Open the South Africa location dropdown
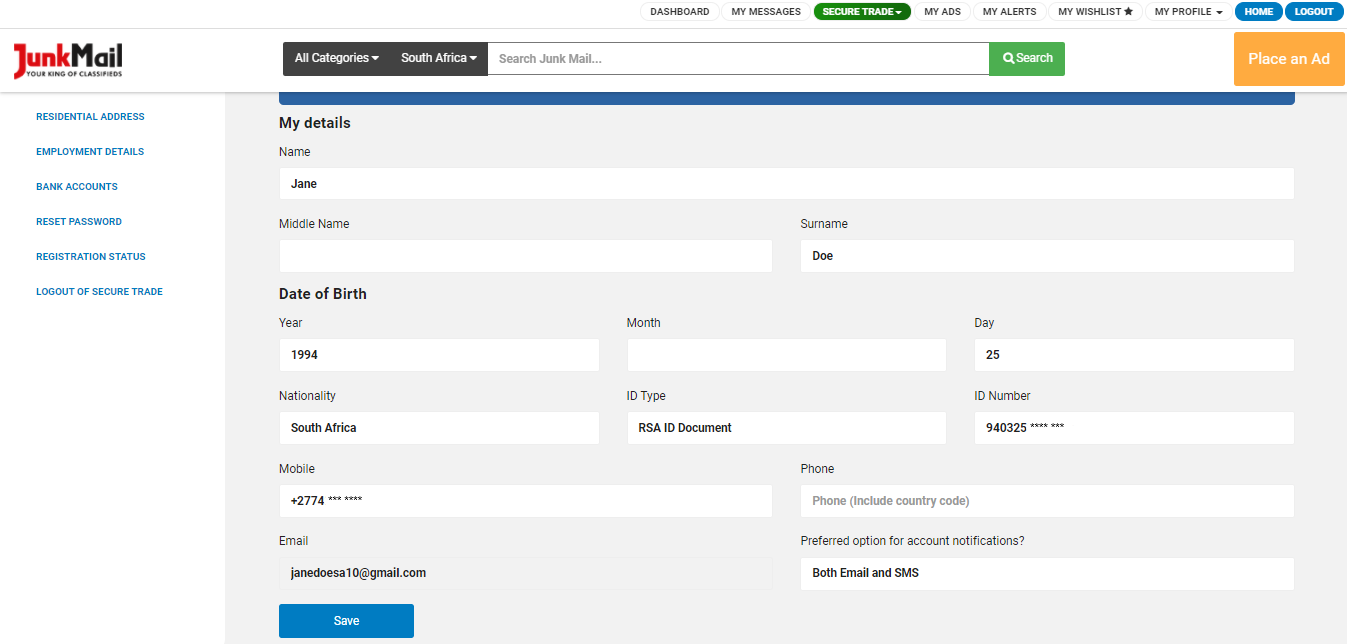Viewport: 1347px width, 644px height. point(437,58)
